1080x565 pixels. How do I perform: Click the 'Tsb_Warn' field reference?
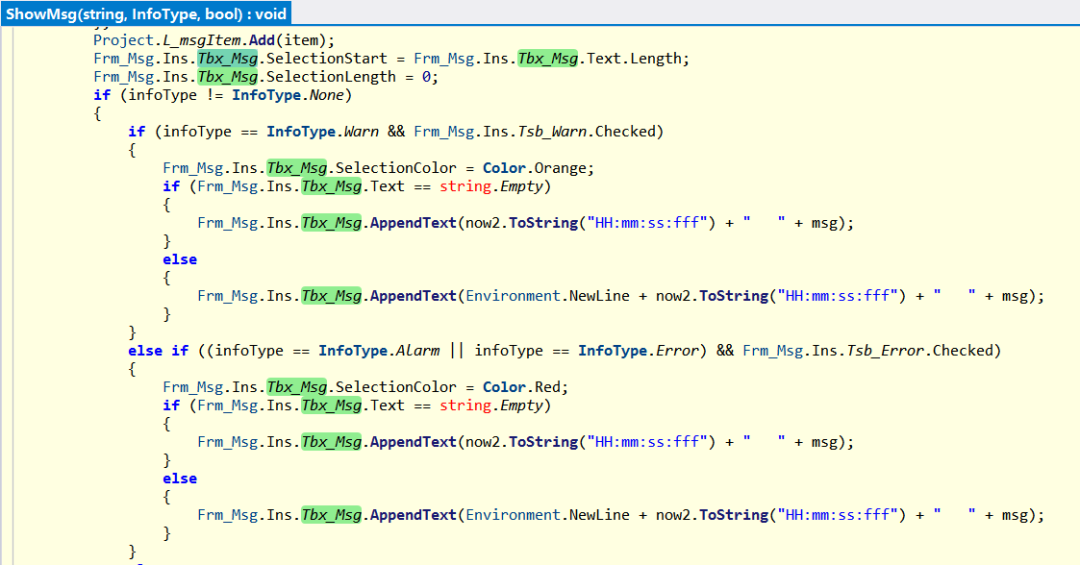click(552, 132)
